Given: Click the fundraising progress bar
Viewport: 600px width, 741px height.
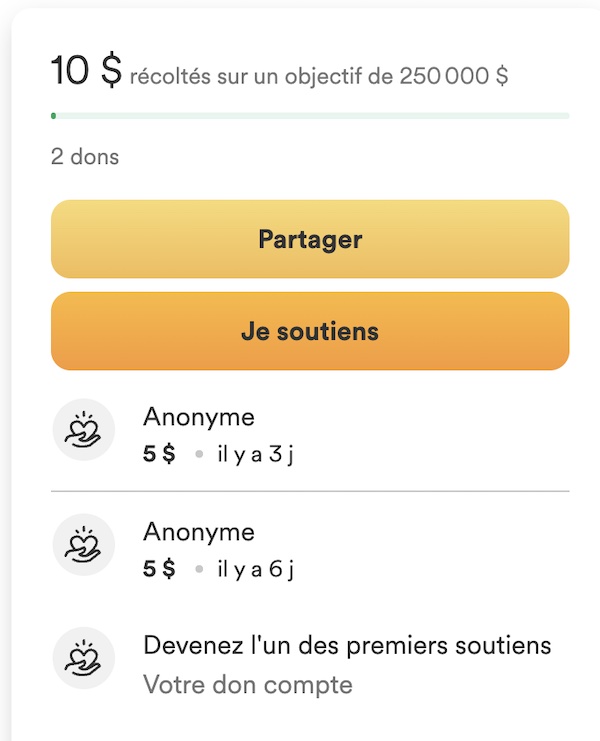Looking at the screenshot, I should pyautogui.click(x=310, y=116).
